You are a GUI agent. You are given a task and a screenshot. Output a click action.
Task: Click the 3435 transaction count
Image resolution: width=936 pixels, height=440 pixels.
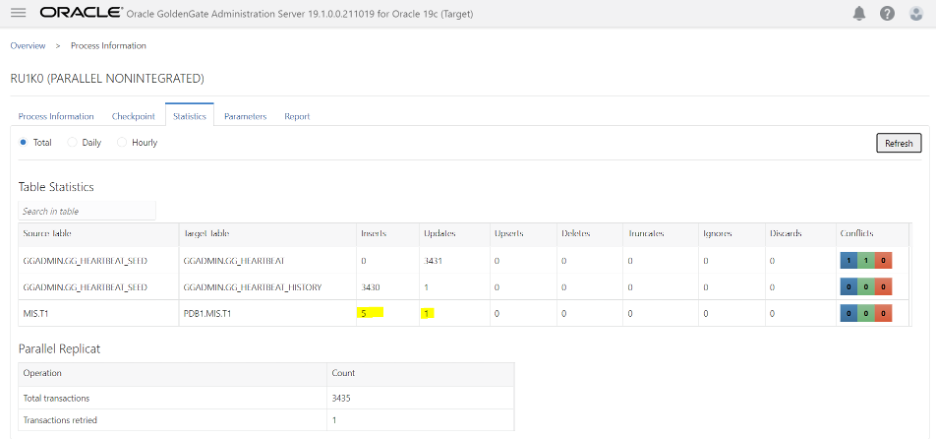click(x=341, y=398)
